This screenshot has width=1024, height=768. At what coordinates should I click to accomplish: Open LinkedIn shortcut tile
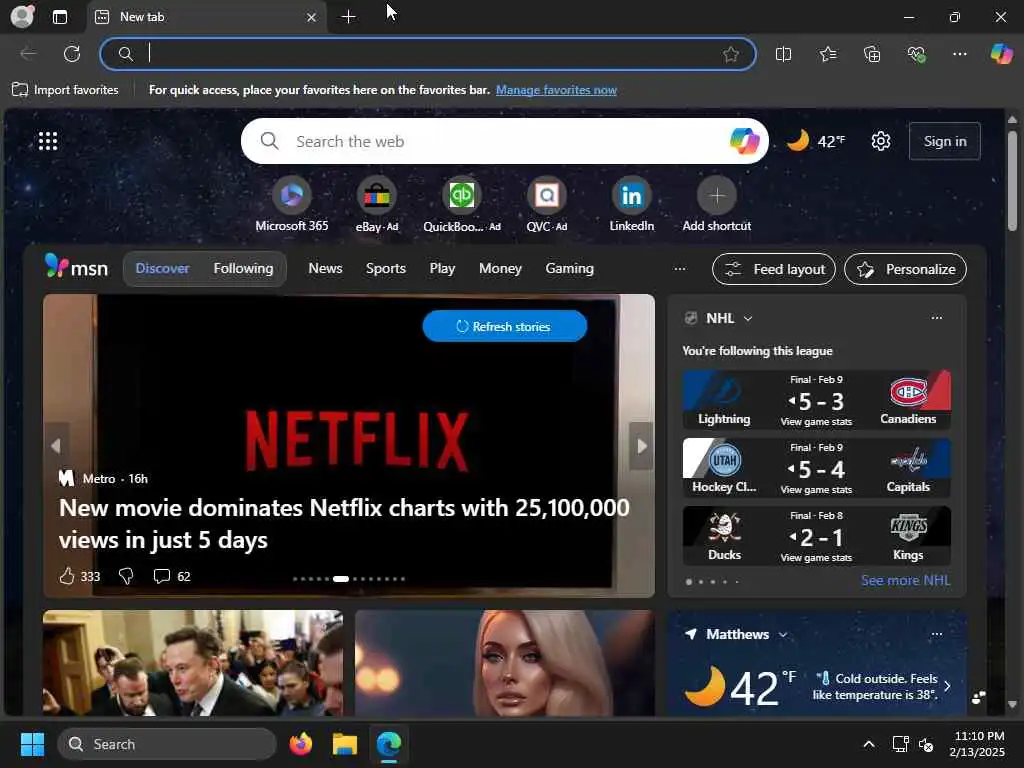632,204
